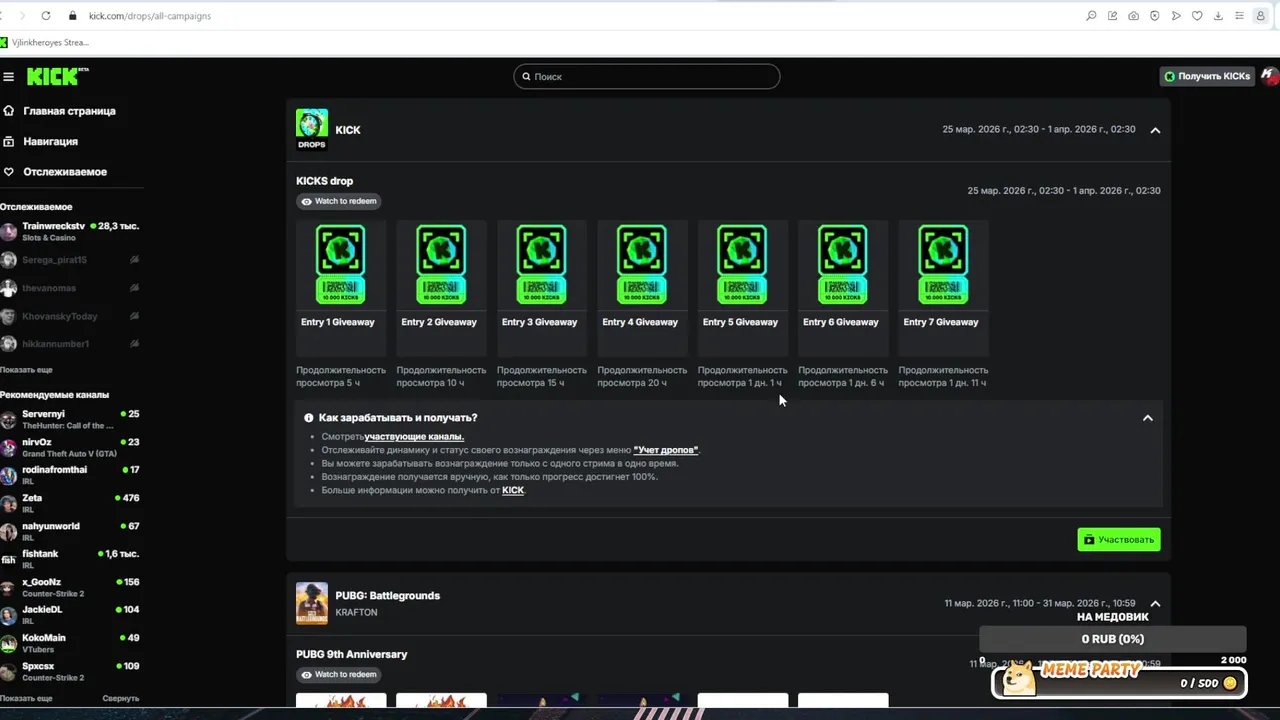The width and height of the screenshot is (1280, 720).
Task: Click the Получить KICKs button
Action: pos(1206,76)
